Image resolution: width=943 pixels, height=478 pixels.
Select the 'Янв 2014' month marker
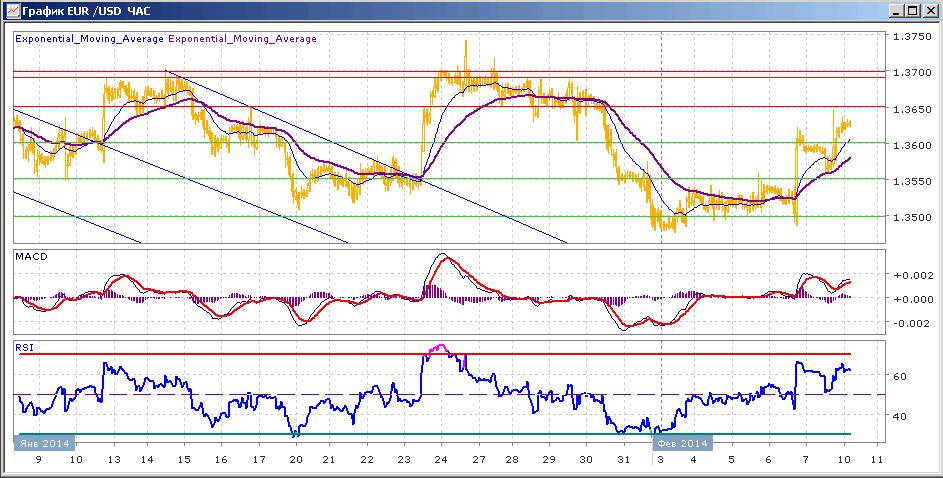pyautogui.click(x=45, y=443)
